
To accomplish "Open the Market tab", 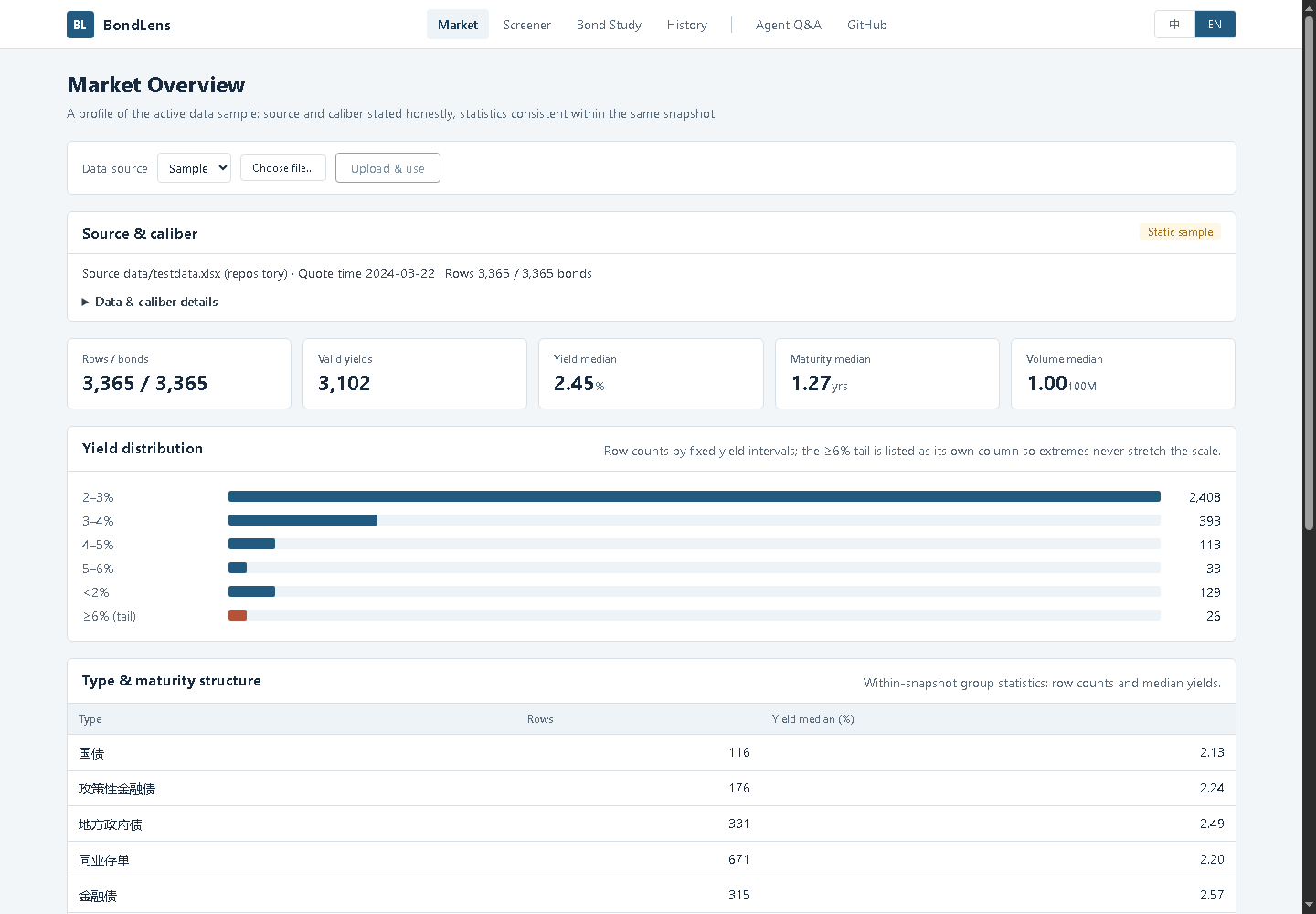I will point(458,25).
